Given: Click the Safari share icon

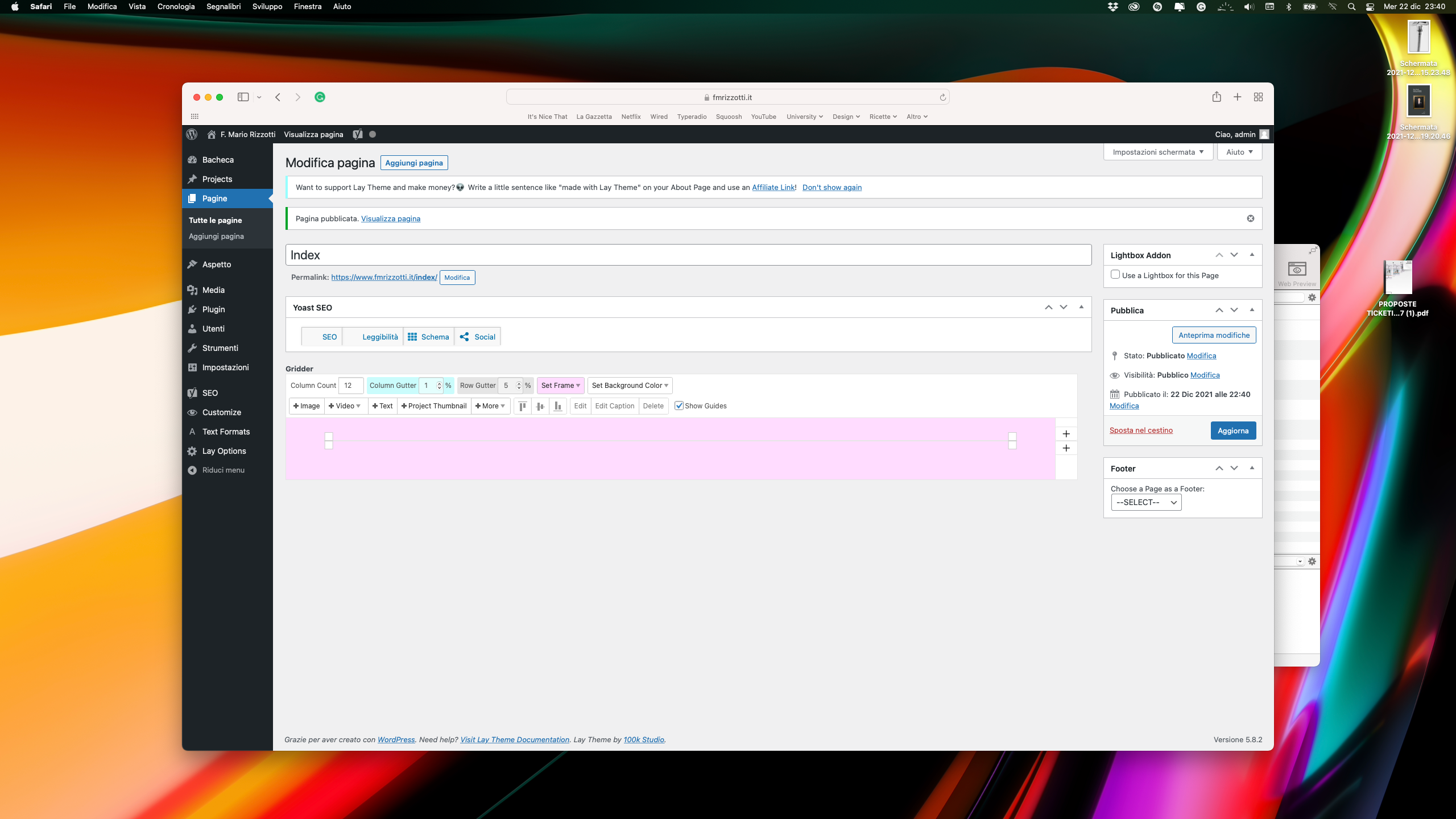Looking at the screenshot, I should [1216, 97].
